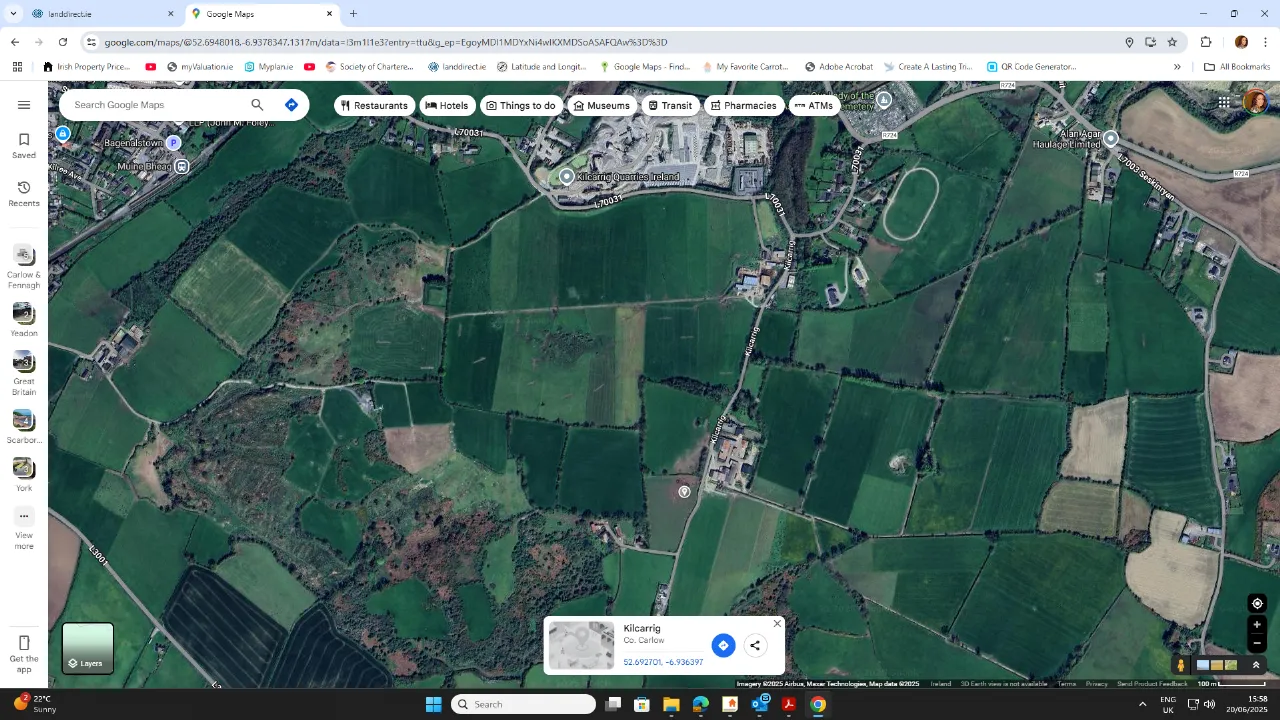Select the aerial imagery style thumbnail
This screenshot has width=1280, height=720.
(1231, 664)
